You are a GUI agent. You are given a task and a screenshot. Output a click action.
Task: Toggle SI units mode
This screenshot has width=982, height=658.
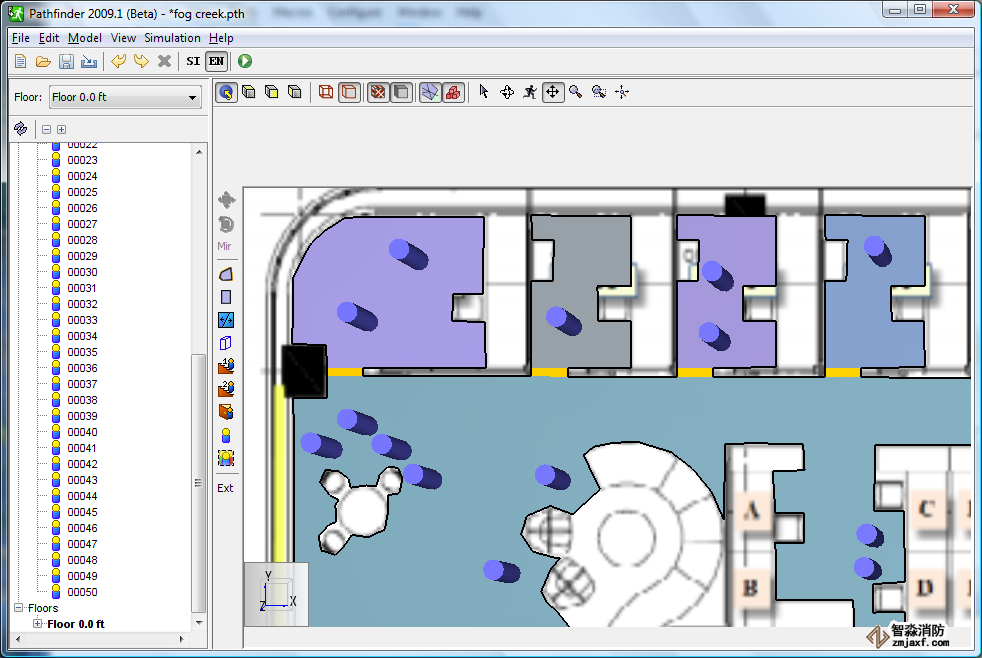click(x=193, y=62)
